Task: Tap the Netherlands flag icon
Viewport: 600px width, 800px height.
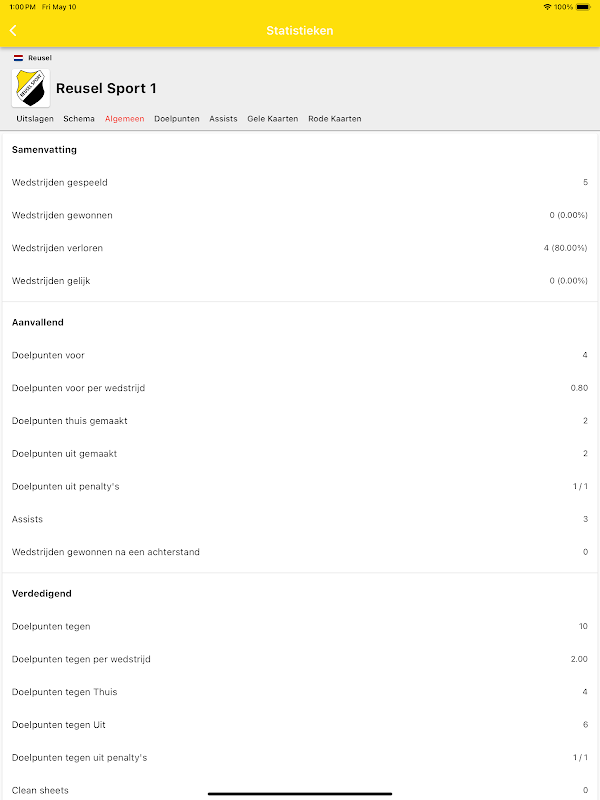Action: click(x=18, y=58)
